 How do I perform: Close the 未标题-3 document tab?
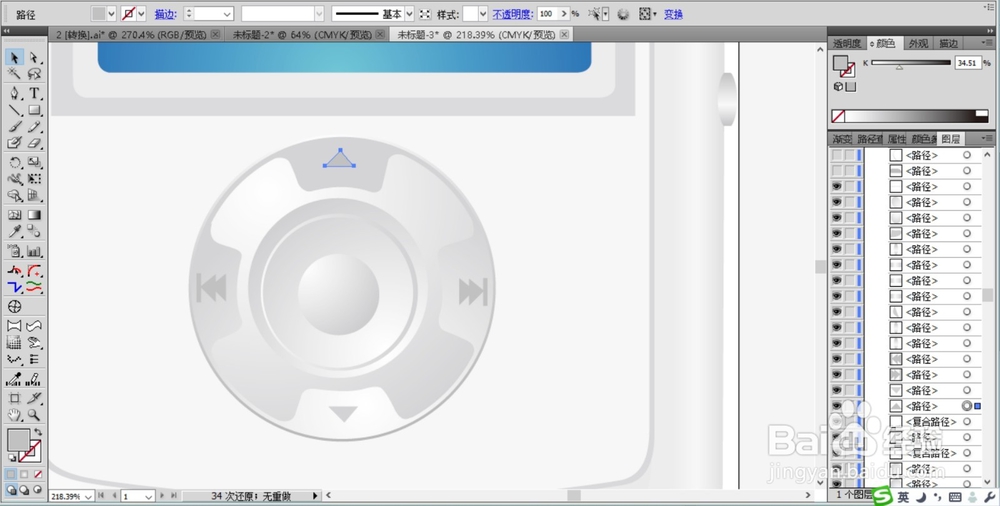[x=564, y=34]
